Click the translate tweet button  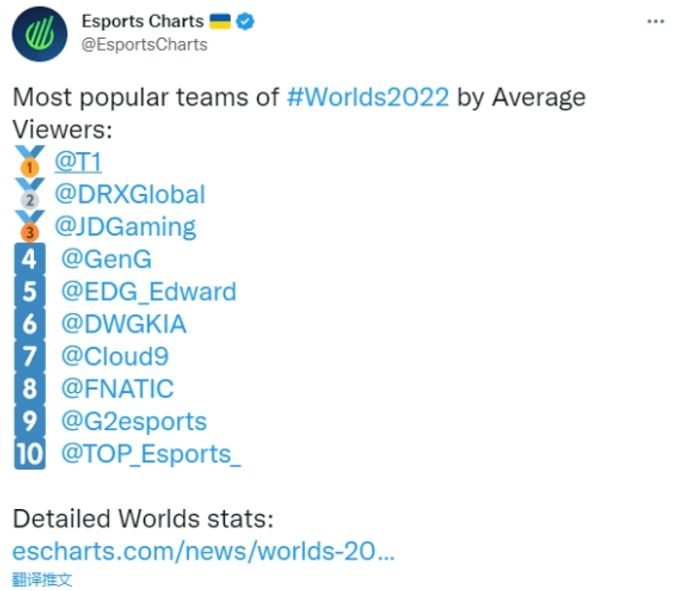pyautogui.click(x=42, y=579)
